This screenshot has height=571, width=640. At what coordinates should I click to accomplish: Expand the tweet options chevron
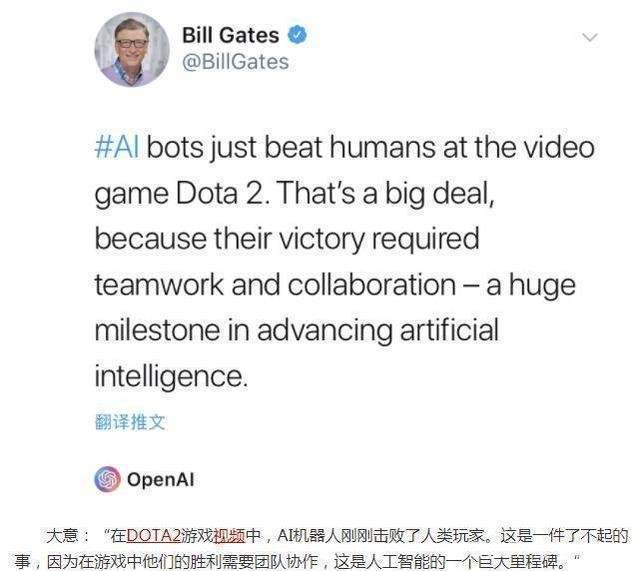[x=589, y=38]
